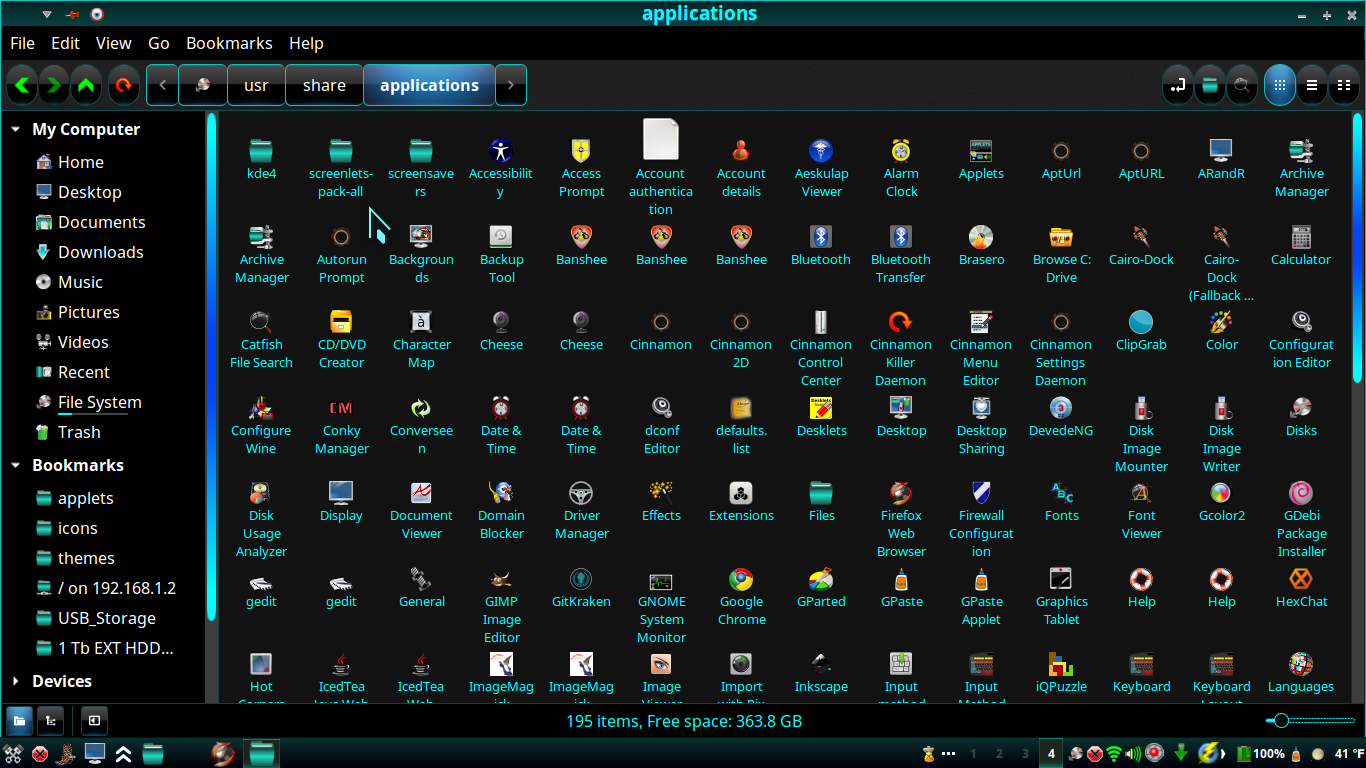Select the Calculator icon
The image size is (1366, 768).
tap(1301, 236)
